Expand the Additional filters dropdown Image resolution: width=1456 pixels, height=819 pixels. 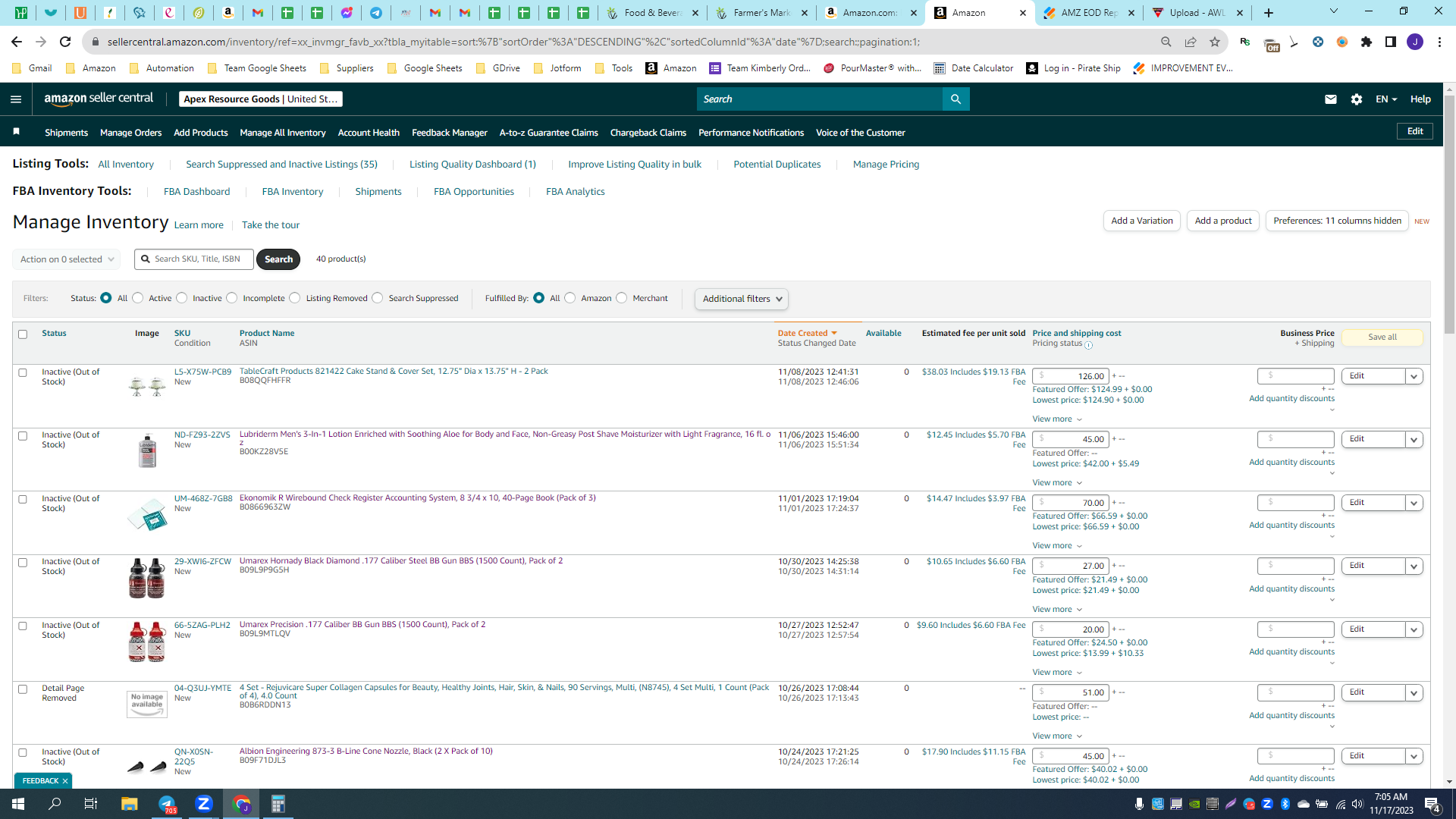[x=742, y=299]
